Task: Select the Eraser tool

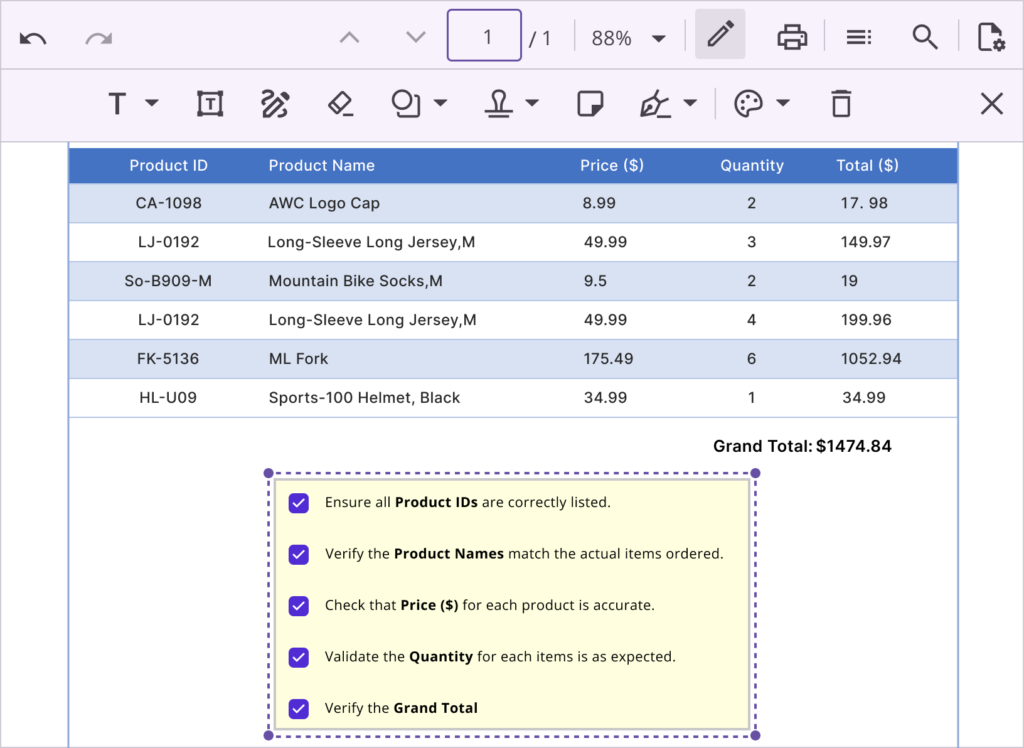Action: [340, 103]
